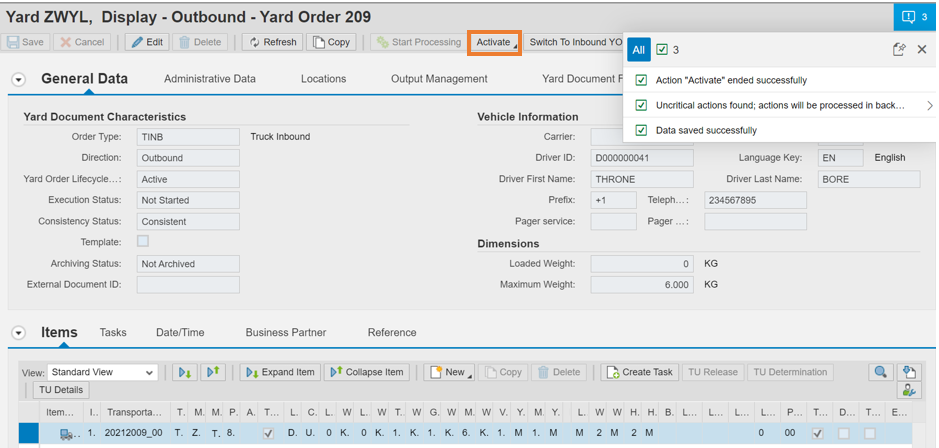Click the Create Task button

coord(640,372)
